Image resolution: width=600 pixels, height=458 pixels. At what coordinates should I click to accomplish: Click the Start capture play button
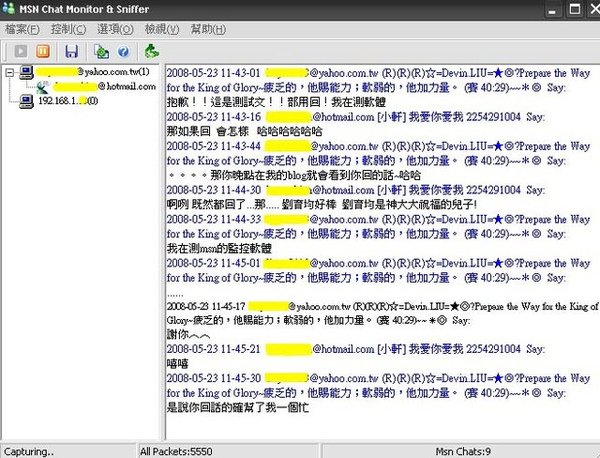point(21,51)
